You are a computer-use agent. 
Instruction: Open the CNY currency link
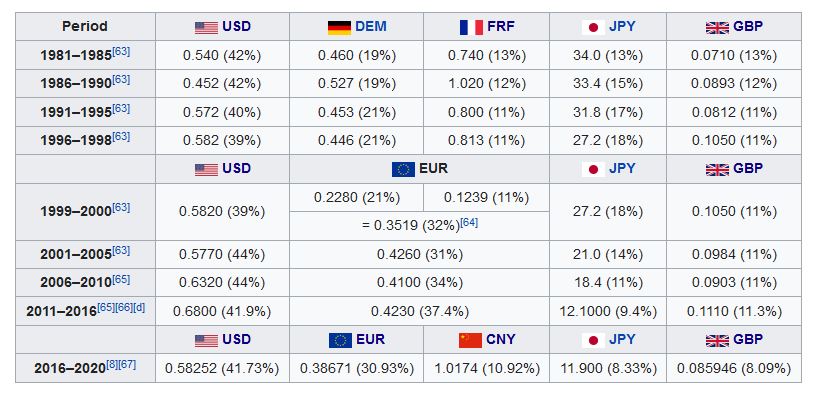pos(500,340)
